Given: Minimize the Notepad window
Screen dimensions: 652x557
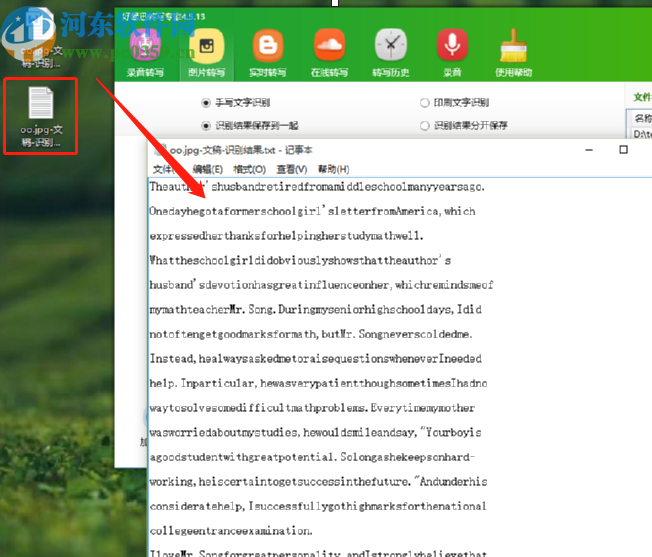Looking at the screenshot, I should point(589,150).
